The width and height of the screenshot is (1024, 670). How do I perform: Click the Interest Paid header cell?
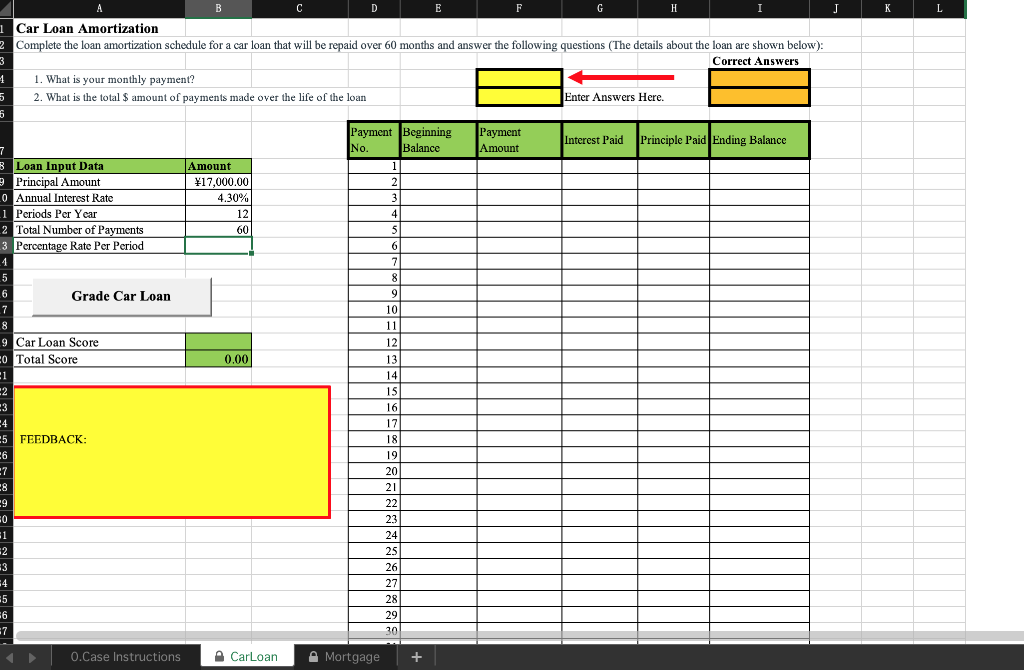point(600,140)
